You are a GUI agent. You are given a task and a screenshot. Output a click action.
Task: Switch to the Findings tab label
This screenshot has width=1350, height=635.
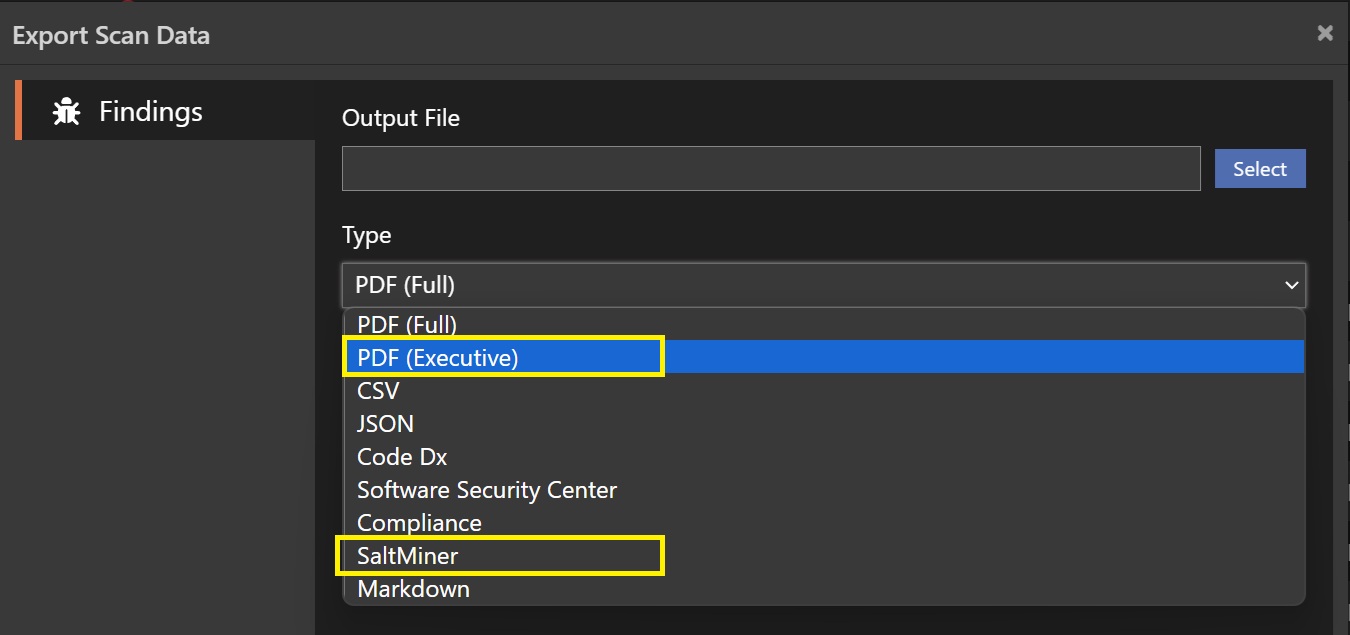pos(150,111)
